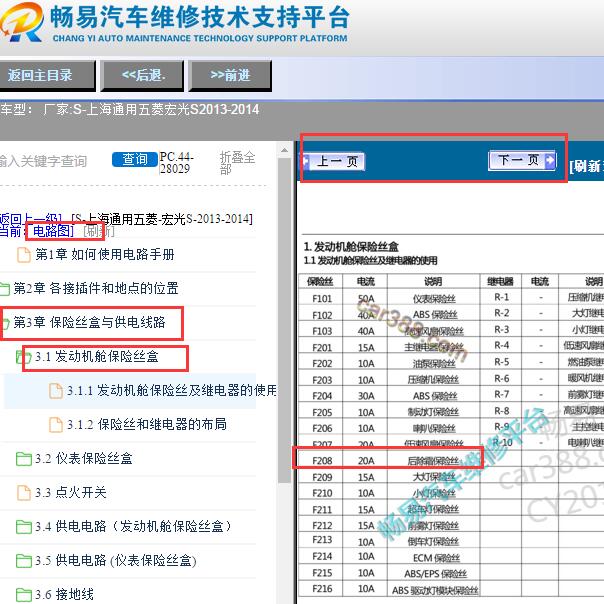Screen dimensions: 604x604
Task: Click the 电路图 breadcrumb link
Action: tap(52, 231)
